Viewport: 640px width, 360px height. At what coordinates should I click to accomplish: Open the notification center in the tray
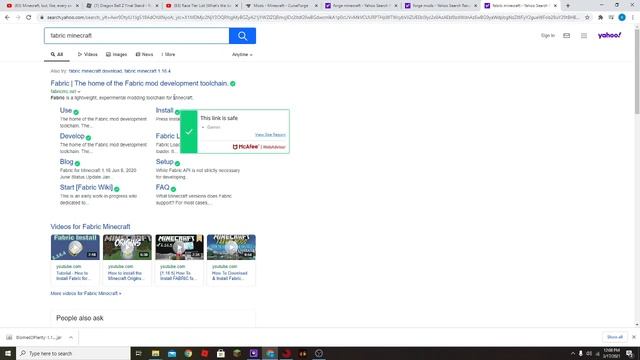click(629, 353)
